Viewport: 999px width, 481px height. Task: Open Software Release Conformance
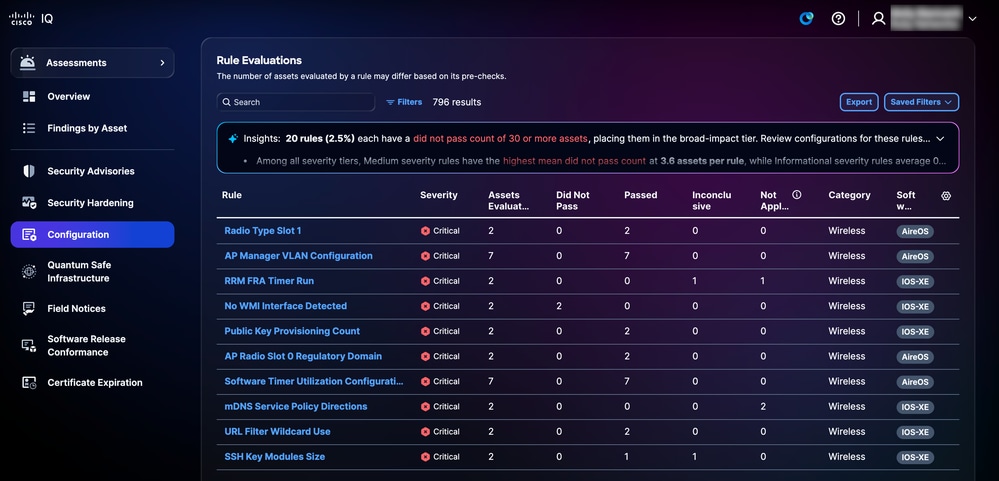click(87, 345)
